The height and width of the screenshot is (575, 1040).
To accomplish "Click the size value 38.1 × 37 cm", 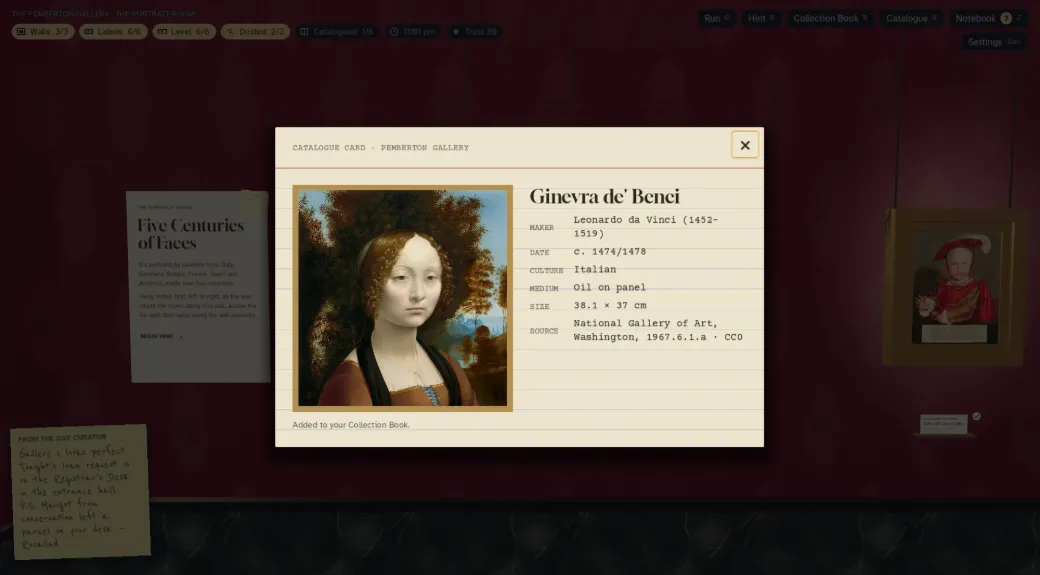I will point(610,306).
